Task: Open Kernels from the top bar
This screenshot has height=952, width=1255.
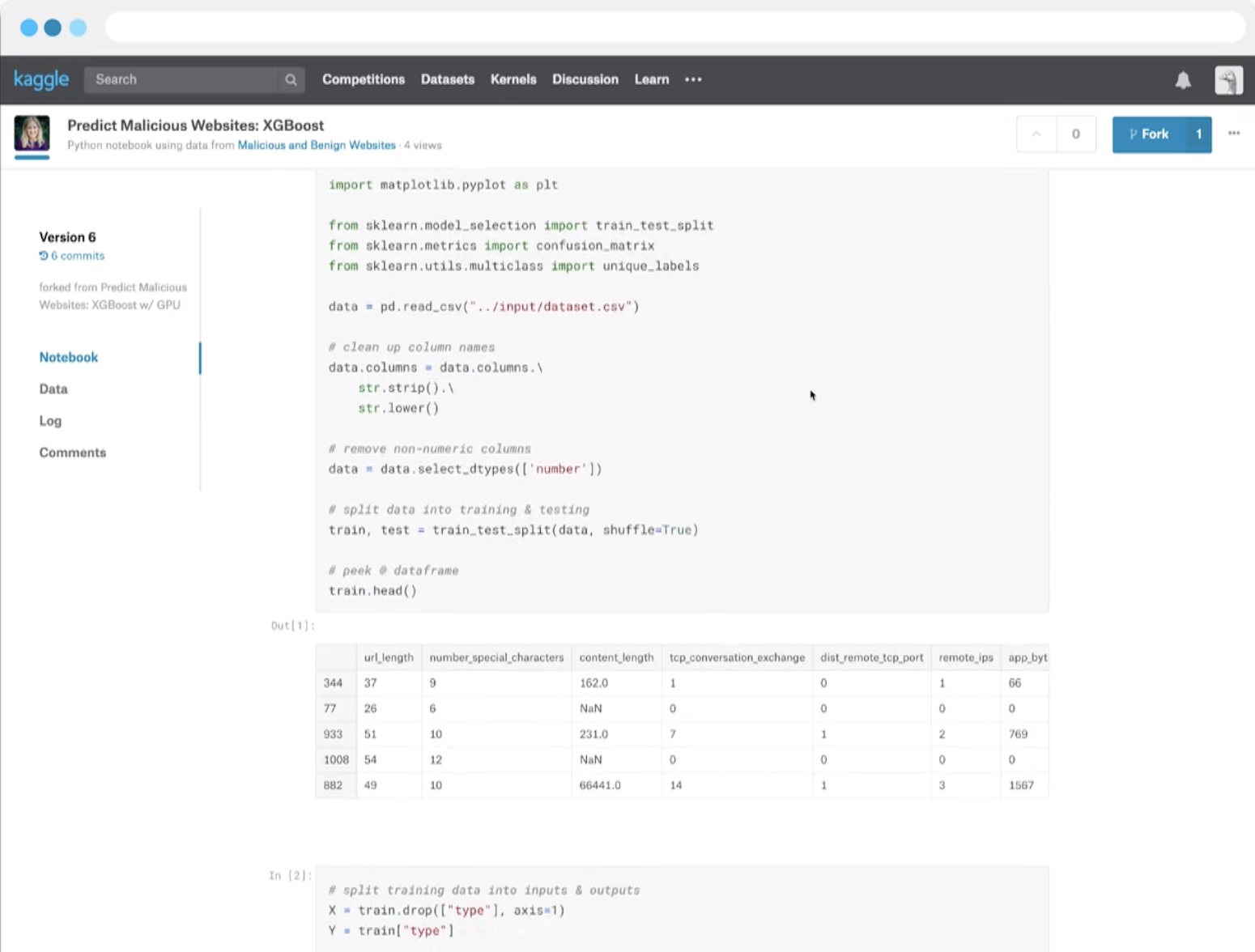Action: [513, 79]
